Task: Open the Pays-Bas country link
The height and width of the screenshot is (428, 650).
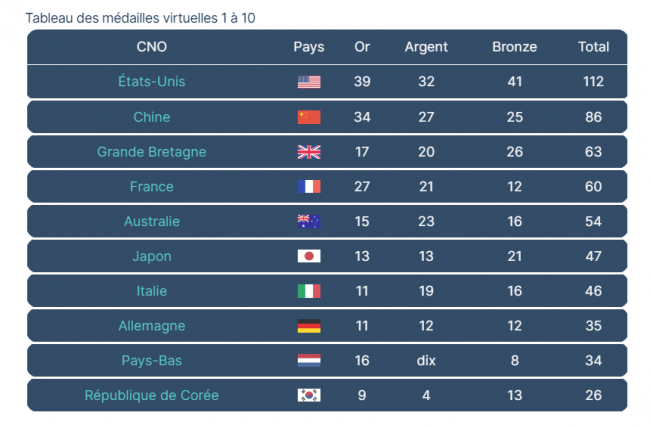Action: coord(152,360)
